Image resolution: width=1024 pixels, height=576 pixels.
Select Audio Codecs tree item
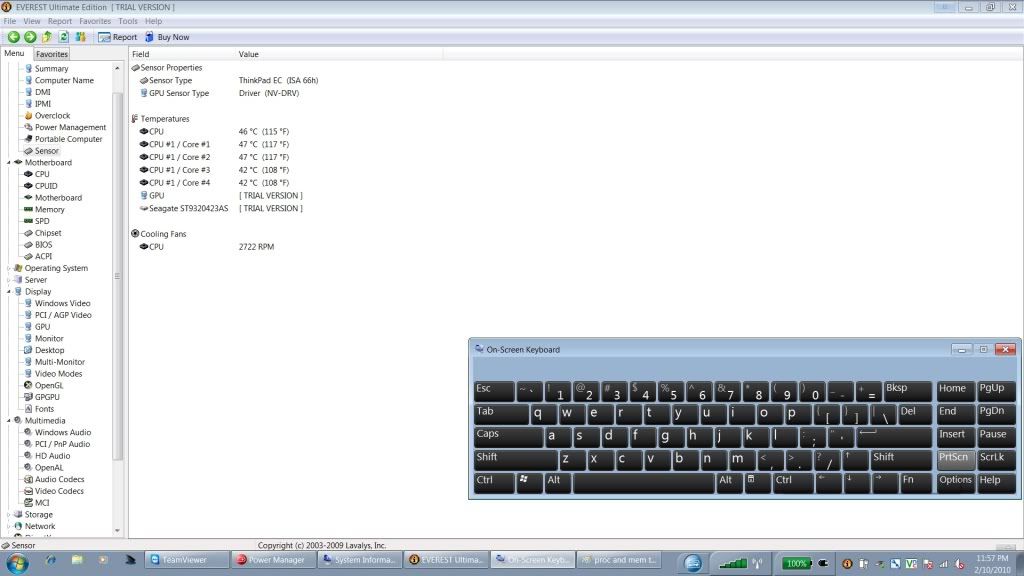[59, 479]
